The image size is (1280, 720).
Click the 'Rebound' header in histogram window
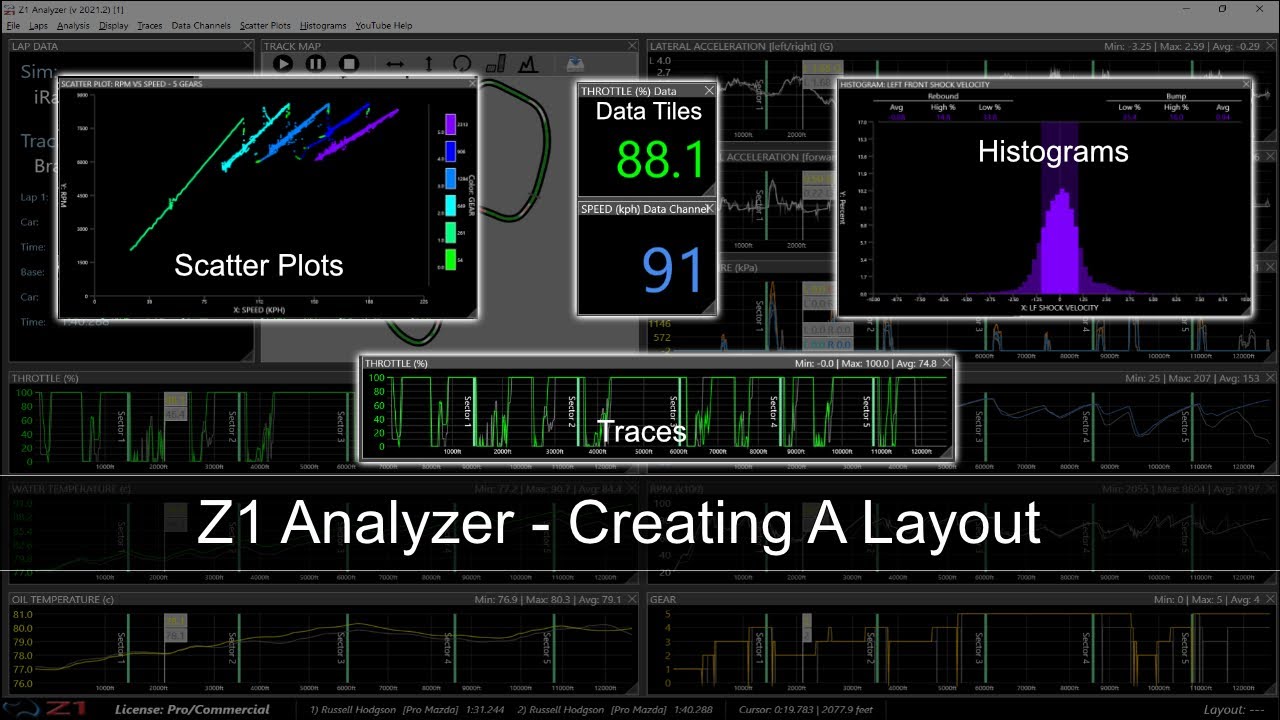point(942,97)
